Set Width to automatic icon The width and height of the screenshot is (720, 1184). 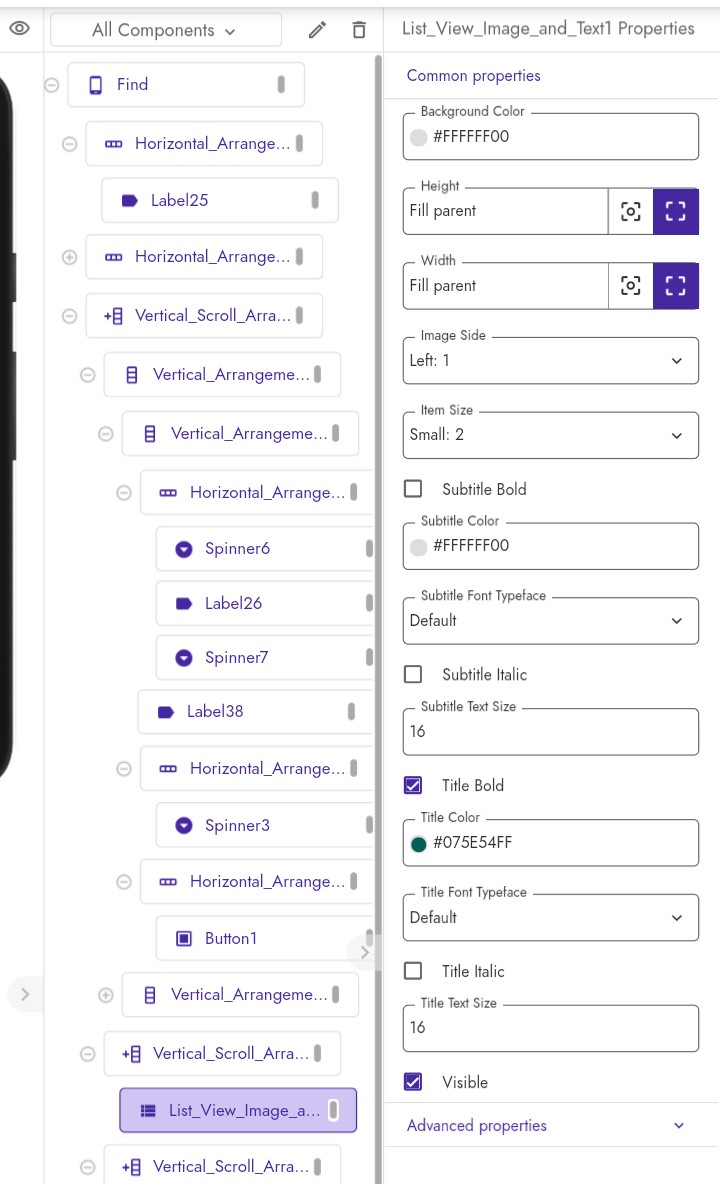(x=630, y=285)
